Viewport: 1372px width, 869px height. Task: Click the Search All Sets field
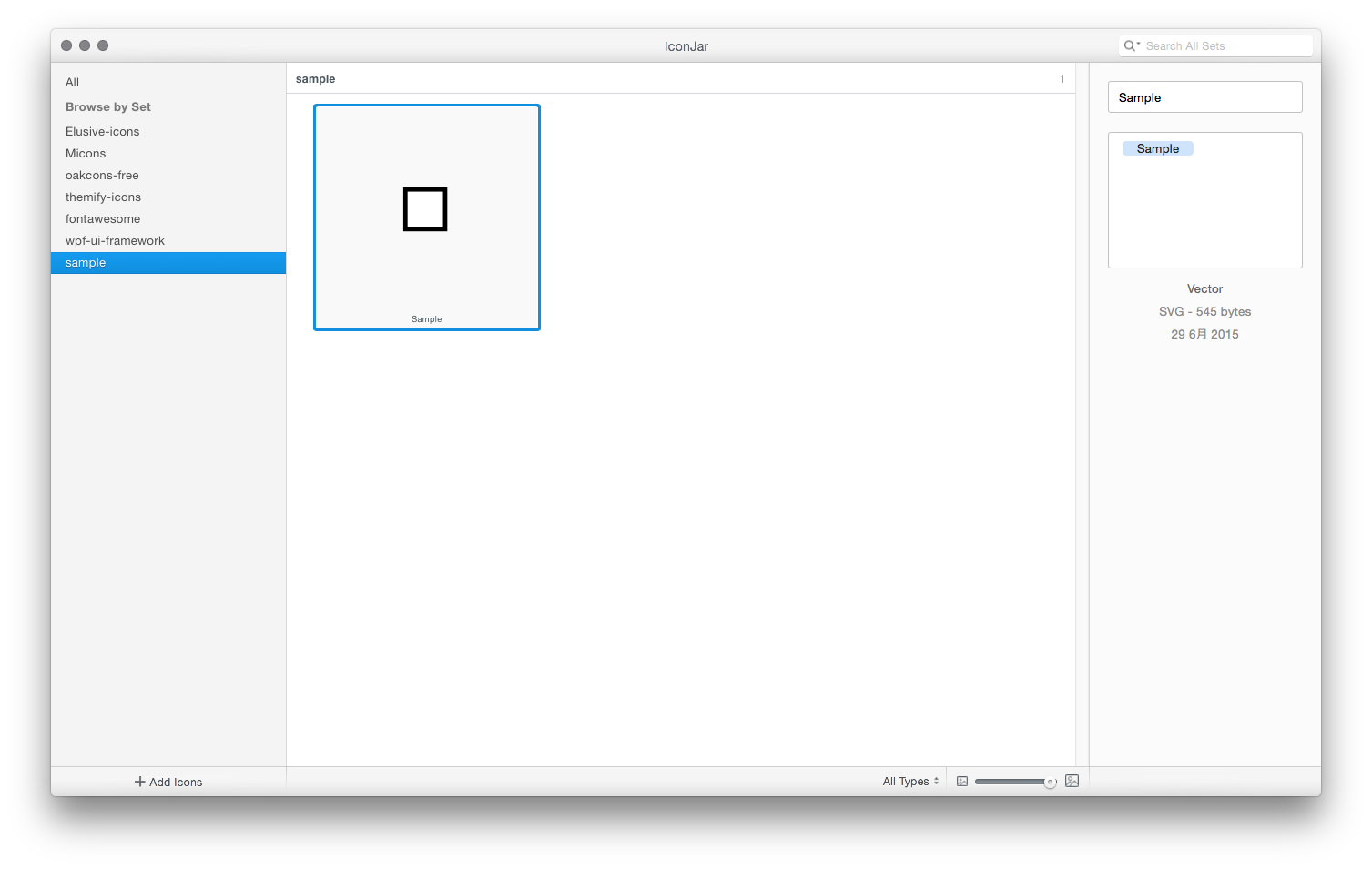click(1220, 46)
